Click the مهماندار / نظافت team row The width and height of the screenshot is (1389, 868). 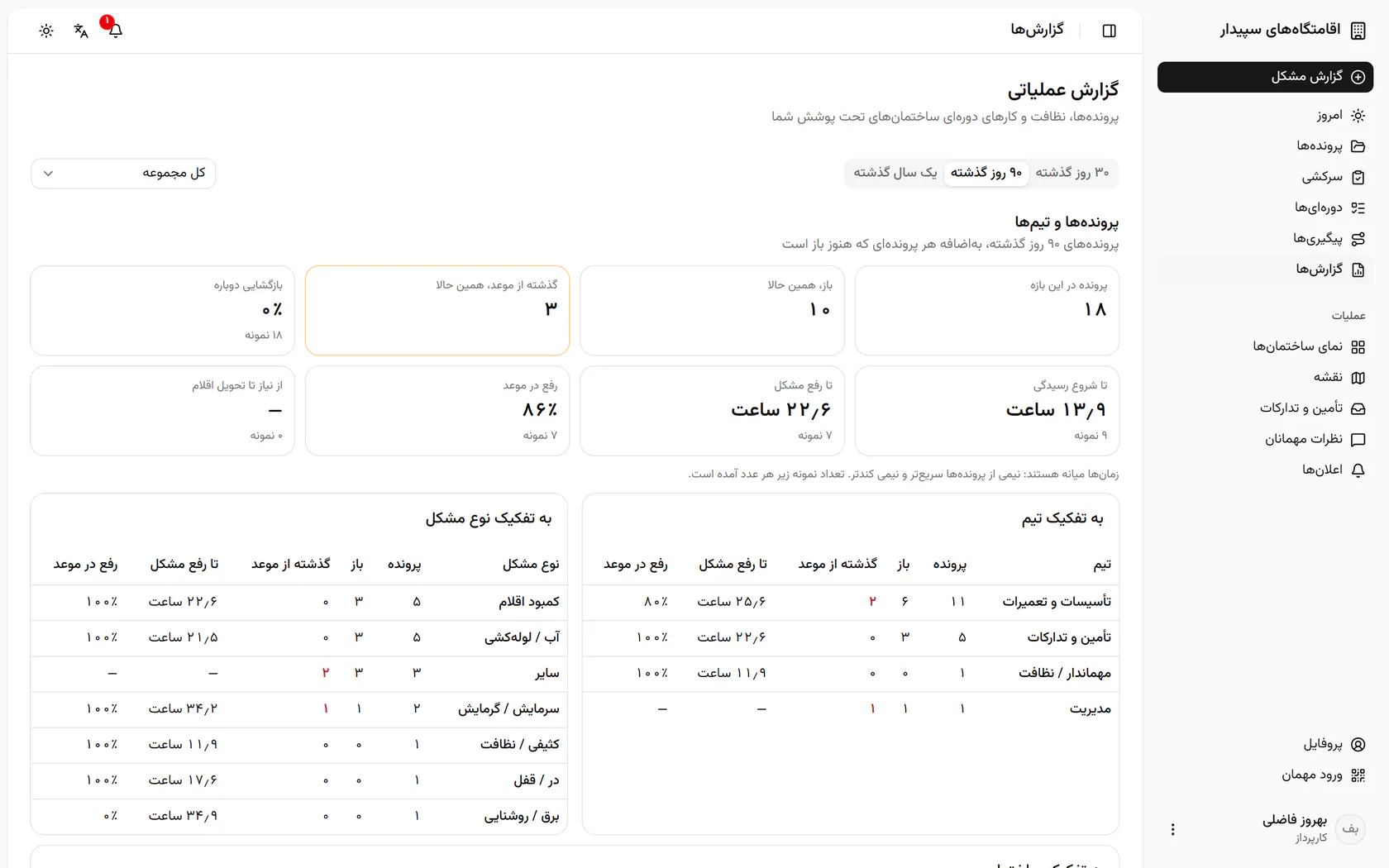click(851, 673)
